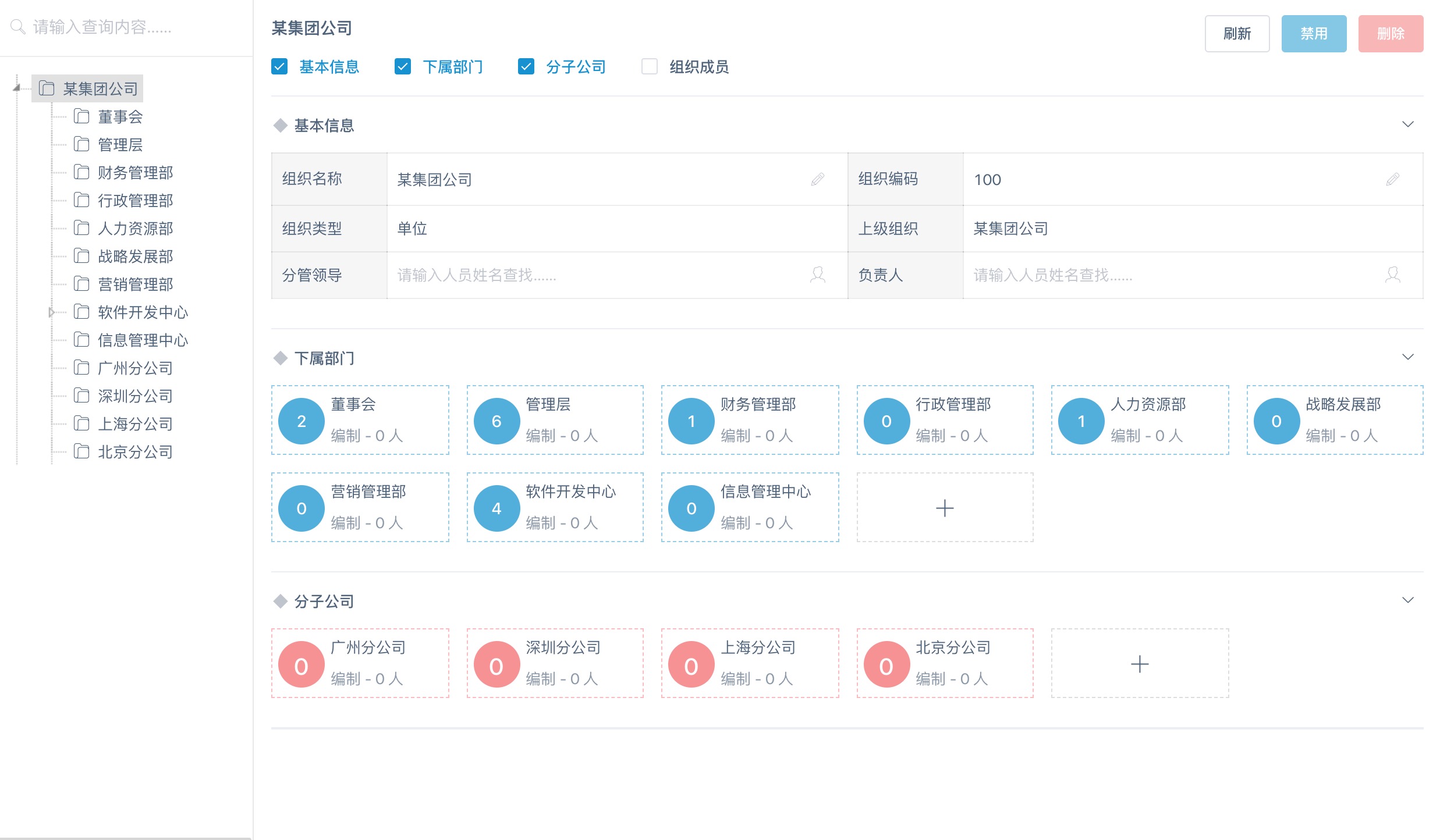This screenshot has height=840, width=1440.
Task: Click the 刷新 button
Action: pos(1236,34)
